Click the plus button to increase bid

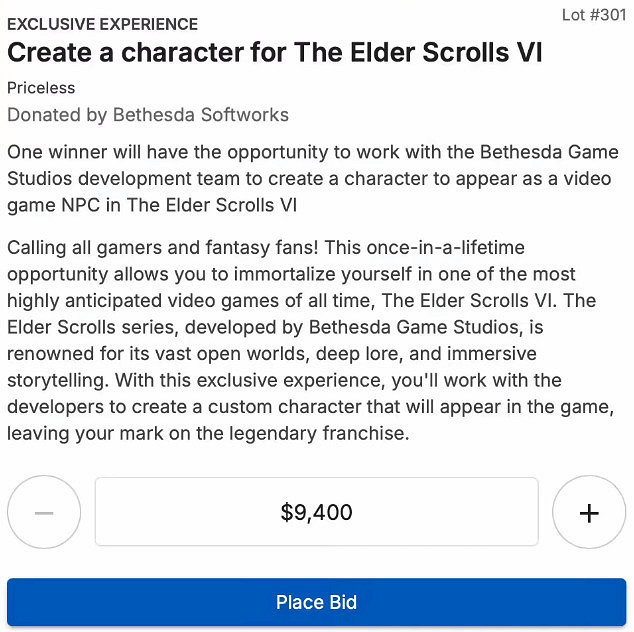point(589,512)
